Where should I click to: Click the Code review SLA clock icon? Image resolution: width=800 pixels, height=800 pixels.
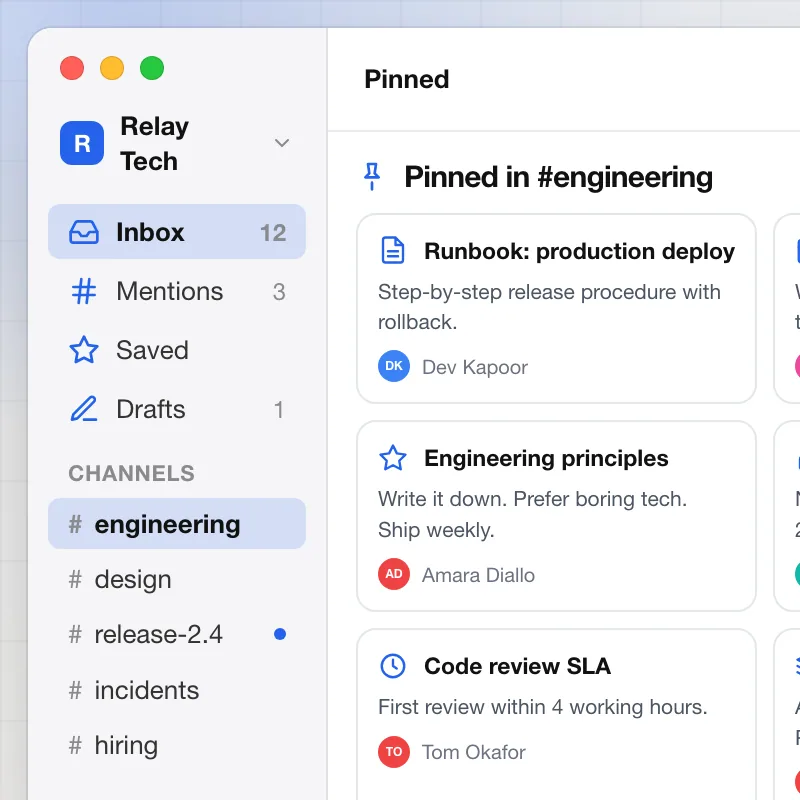(x=393, y=666)
